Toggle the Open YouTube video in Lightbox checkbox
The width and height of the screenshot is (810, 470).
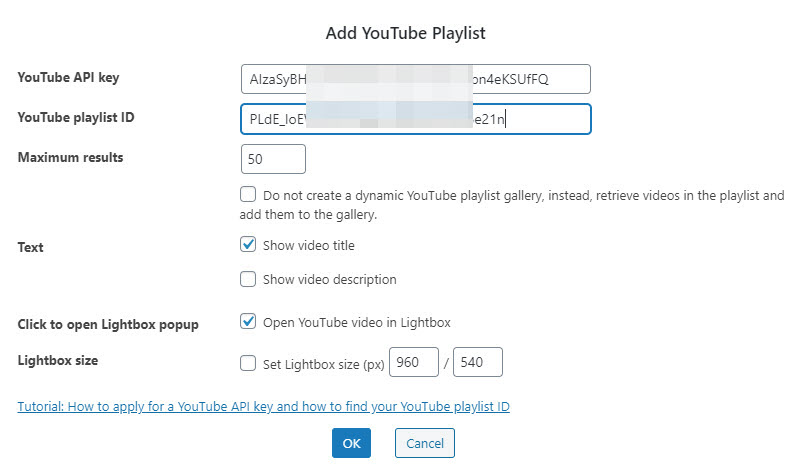click(248, 322)
